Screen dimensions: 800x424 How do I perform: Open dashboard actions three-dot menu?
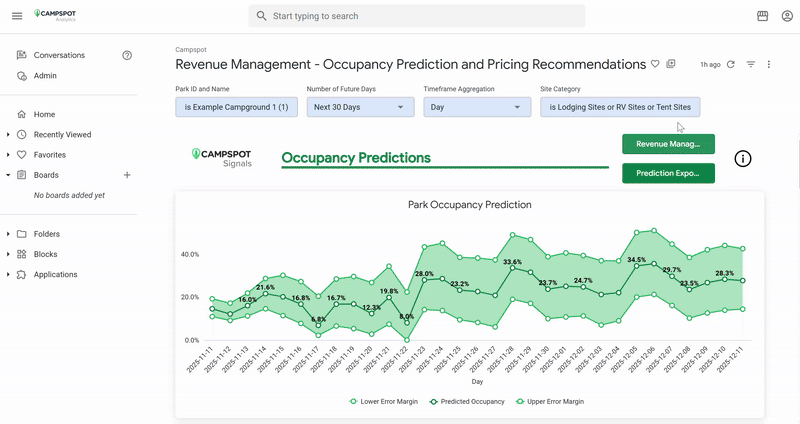tap(769, 64)
